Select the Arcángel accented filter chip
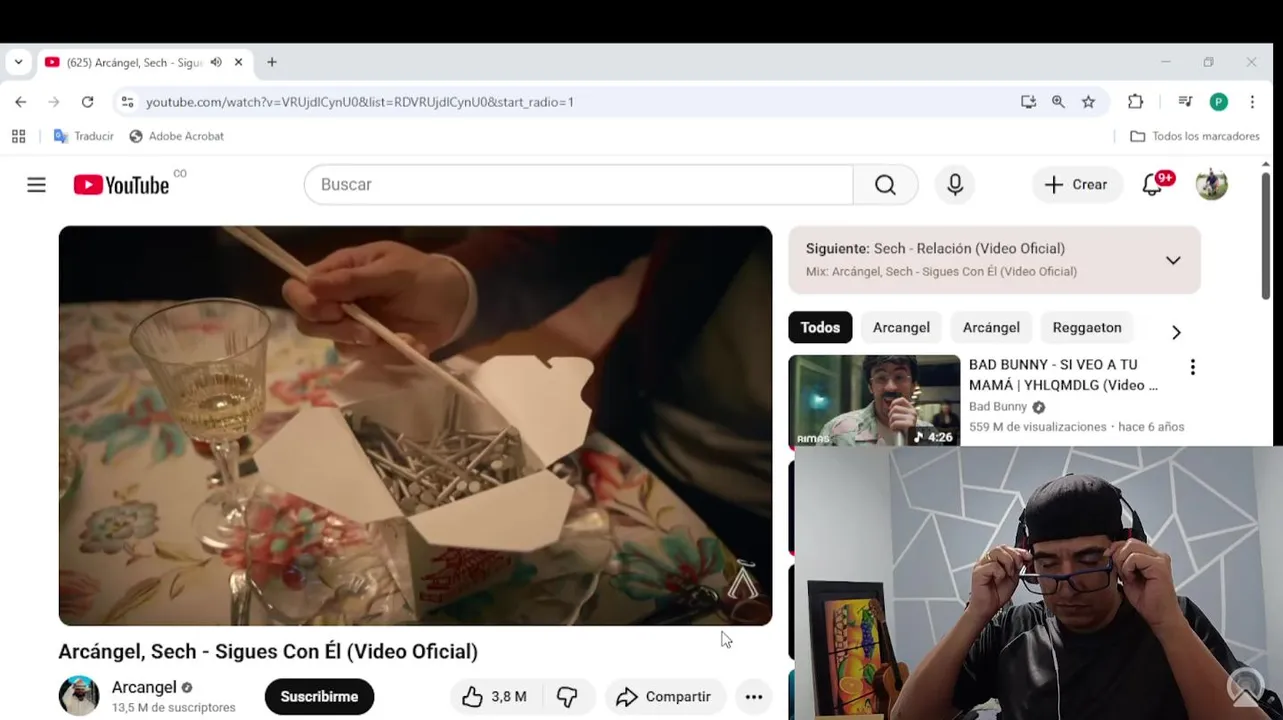The width and height of the screenshot is (1283, 720). (991, 328)
